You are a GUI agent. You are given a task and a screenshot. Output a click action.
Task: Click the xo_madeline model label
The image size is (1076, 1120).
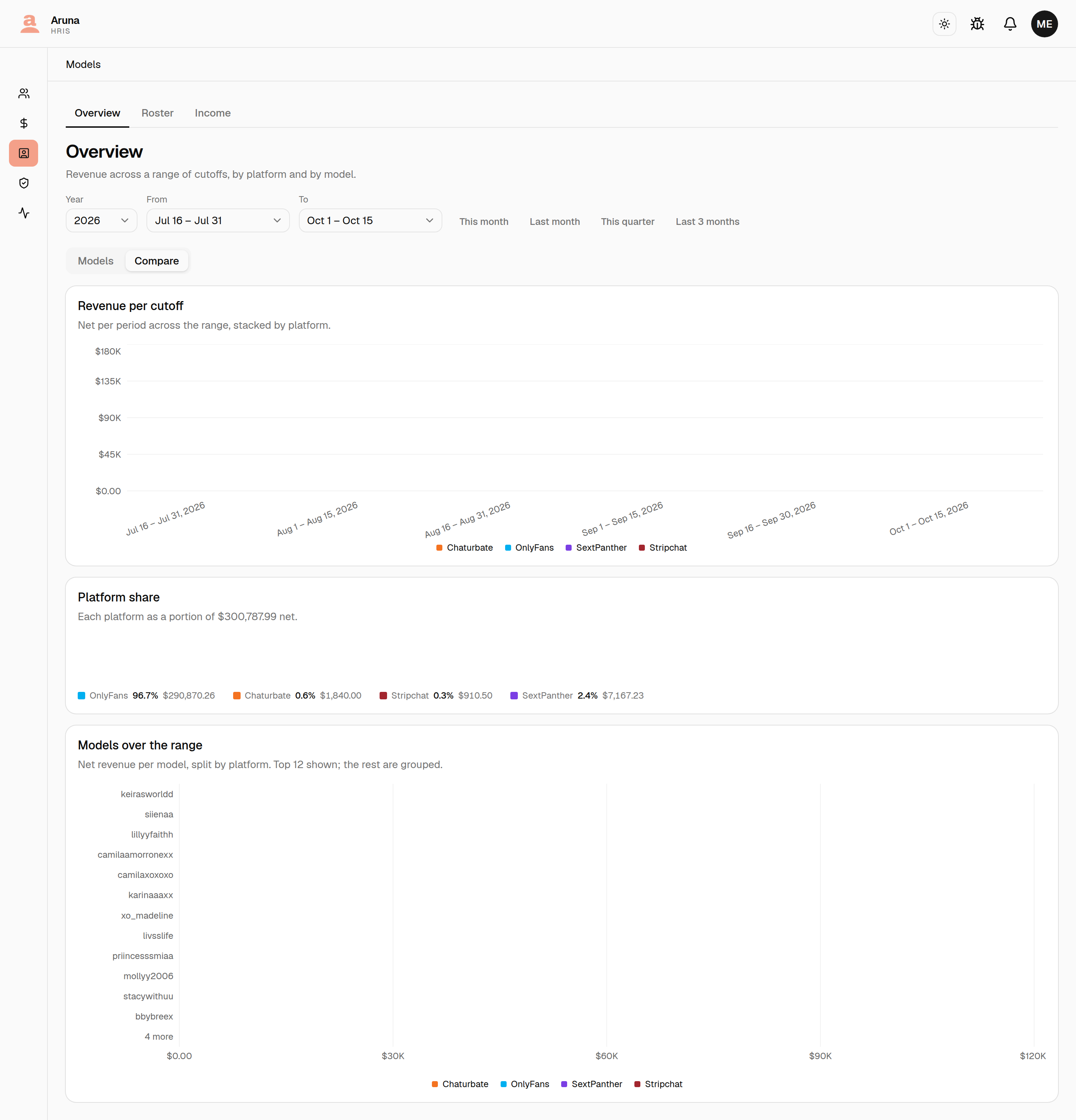(x=147, y=915)
